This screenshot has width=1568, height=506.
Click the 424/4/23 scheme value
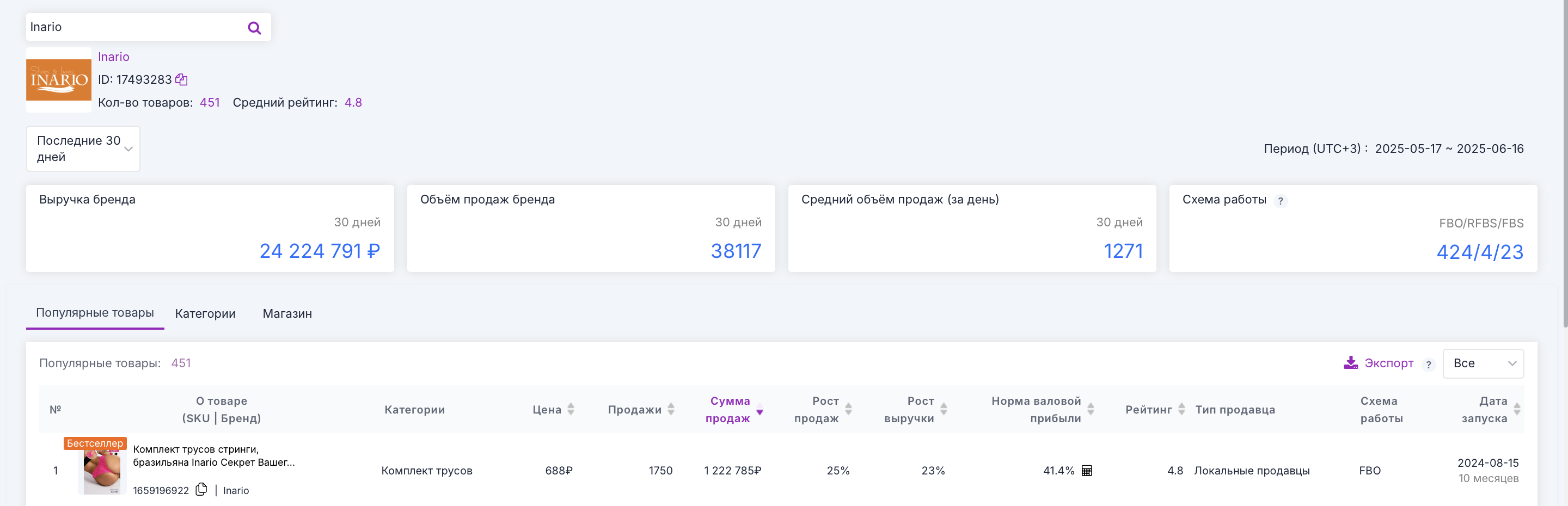[1480, 252]
